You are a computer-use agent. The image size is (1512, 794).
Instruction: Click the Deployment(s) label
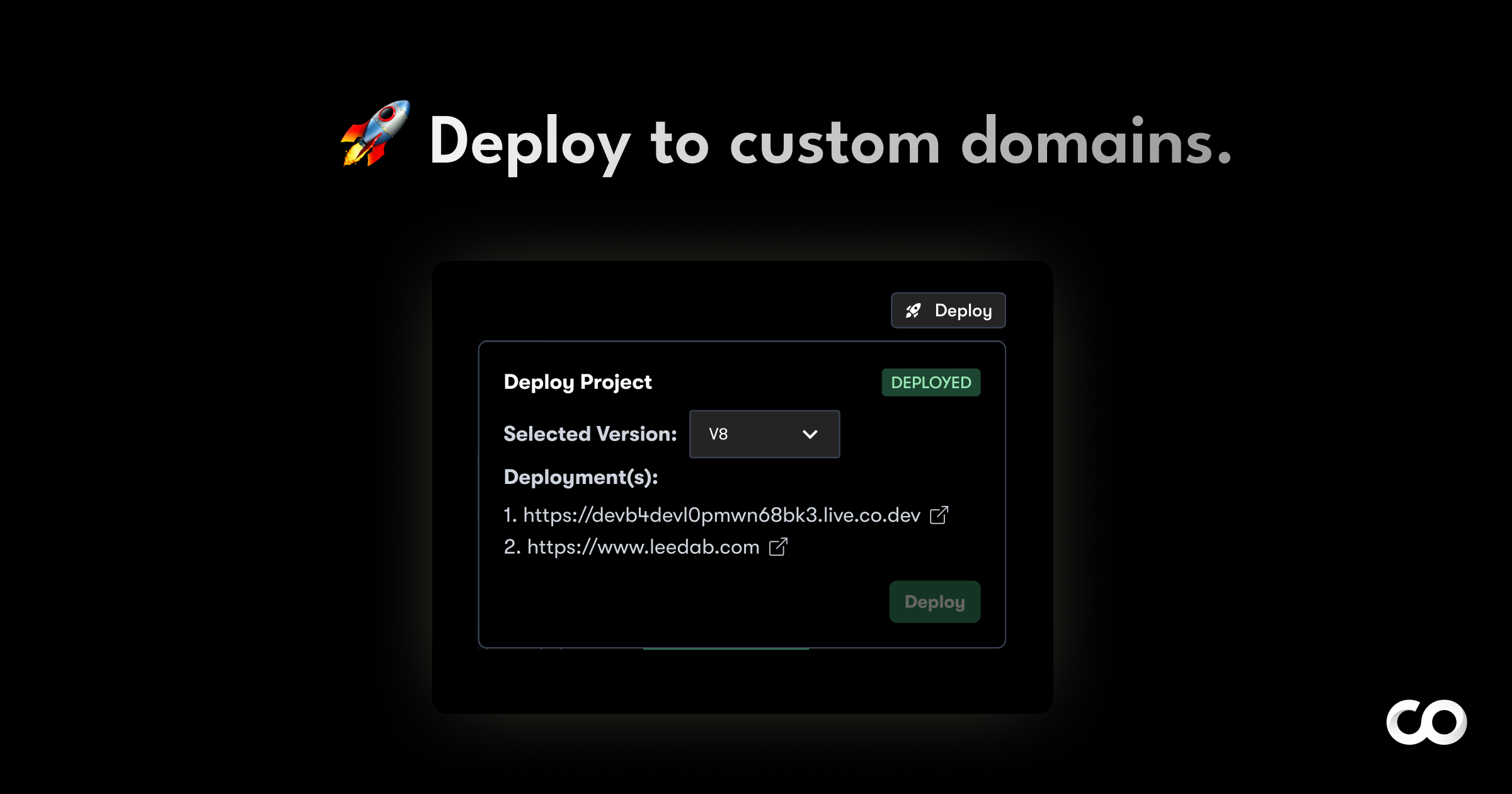coord(580,477)
